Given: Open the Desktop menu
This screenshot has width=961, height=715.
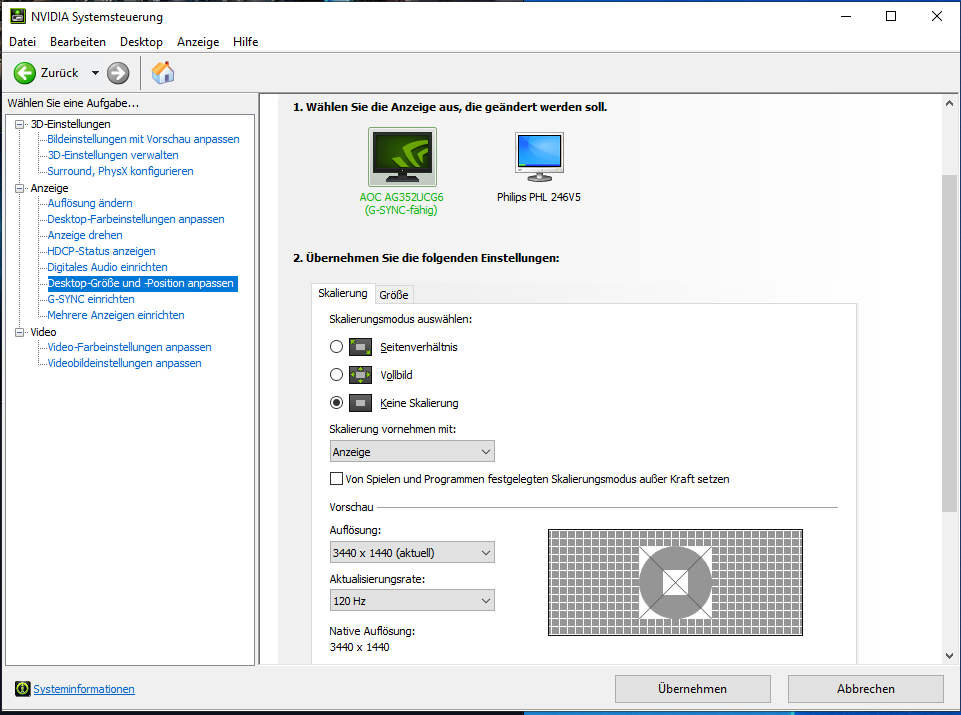Looking at the screenshot, I should tap(142, 42).
